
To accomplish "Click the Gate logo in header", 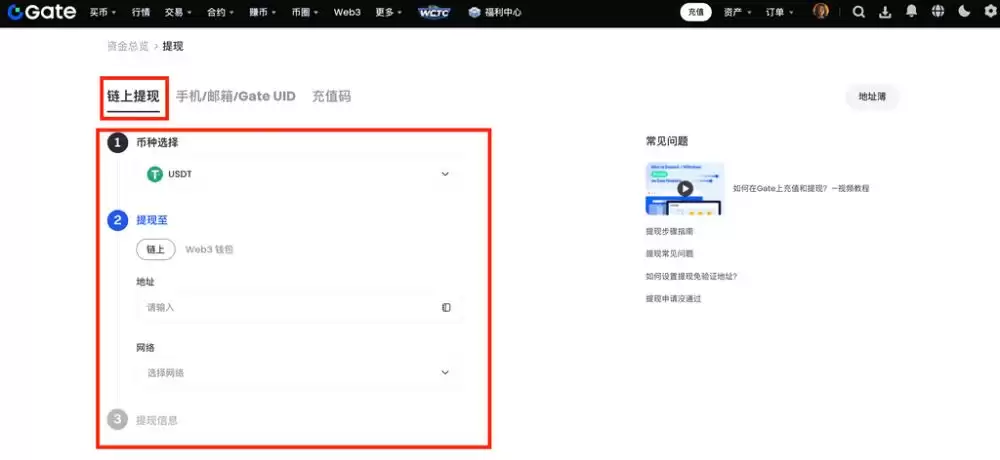I will pos(42,12).
